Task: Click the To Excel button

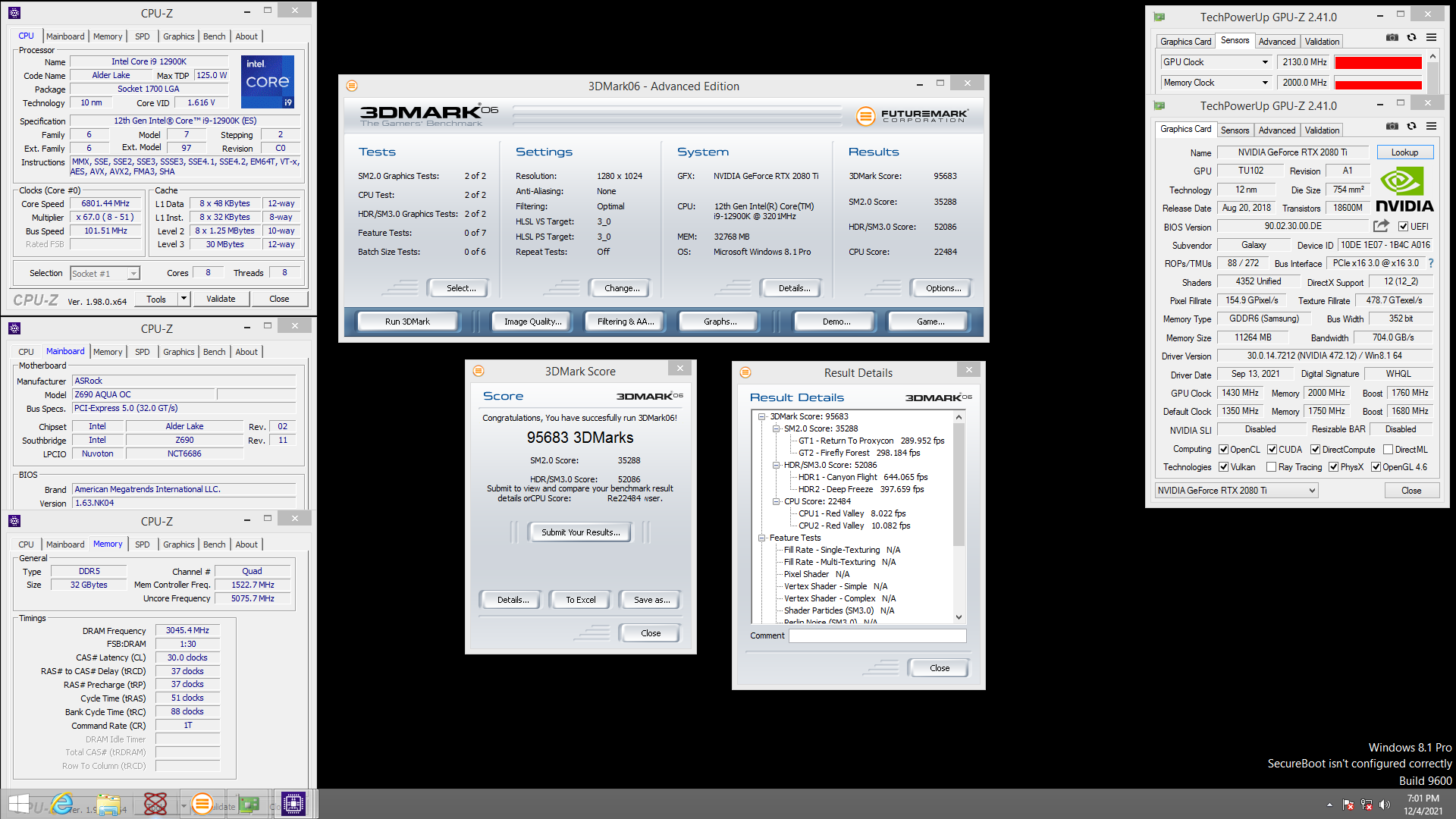Action: 580,600
